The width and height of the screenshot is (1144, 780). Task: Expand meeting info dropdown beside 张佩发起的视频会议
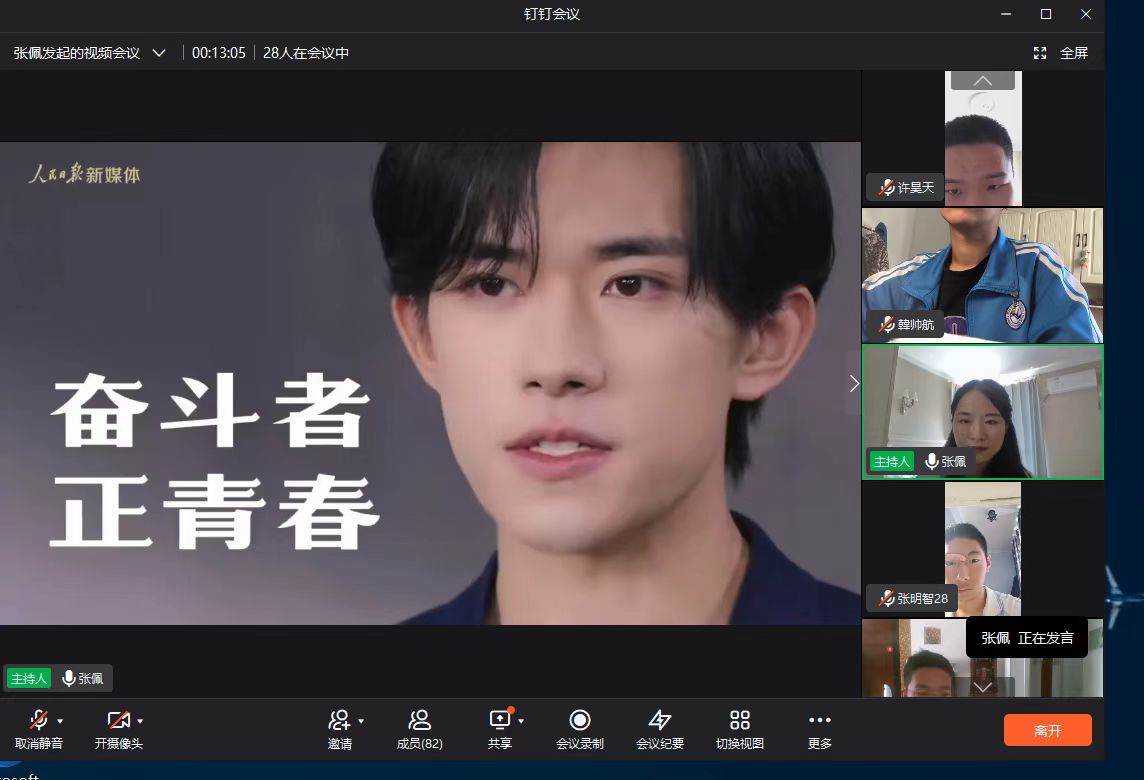pos(159,53)
